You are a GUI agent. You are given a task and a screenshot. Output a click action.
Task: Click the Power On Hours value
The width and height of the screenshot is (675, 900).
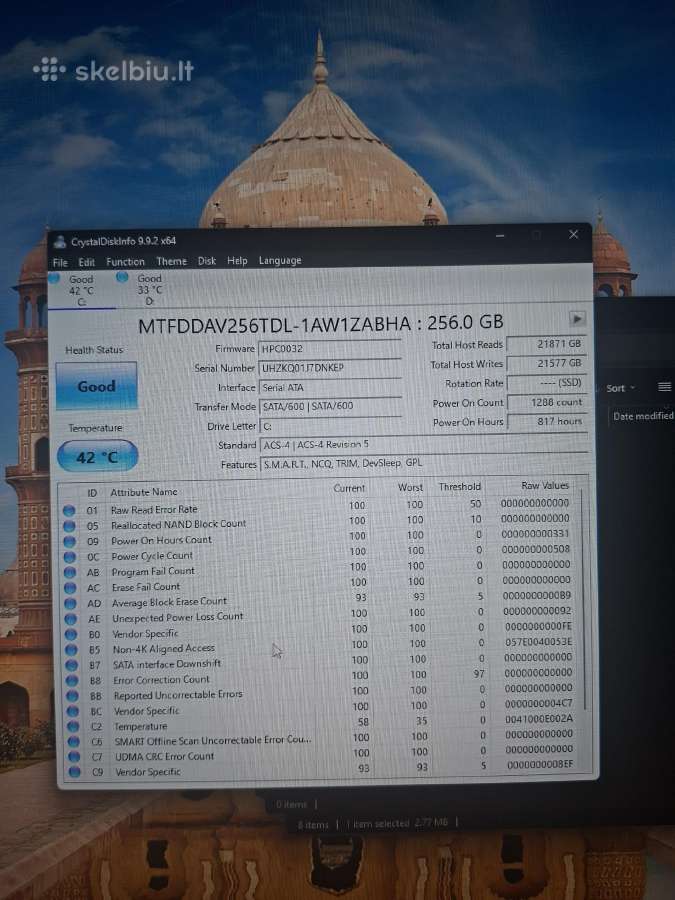tap(547, 421)
